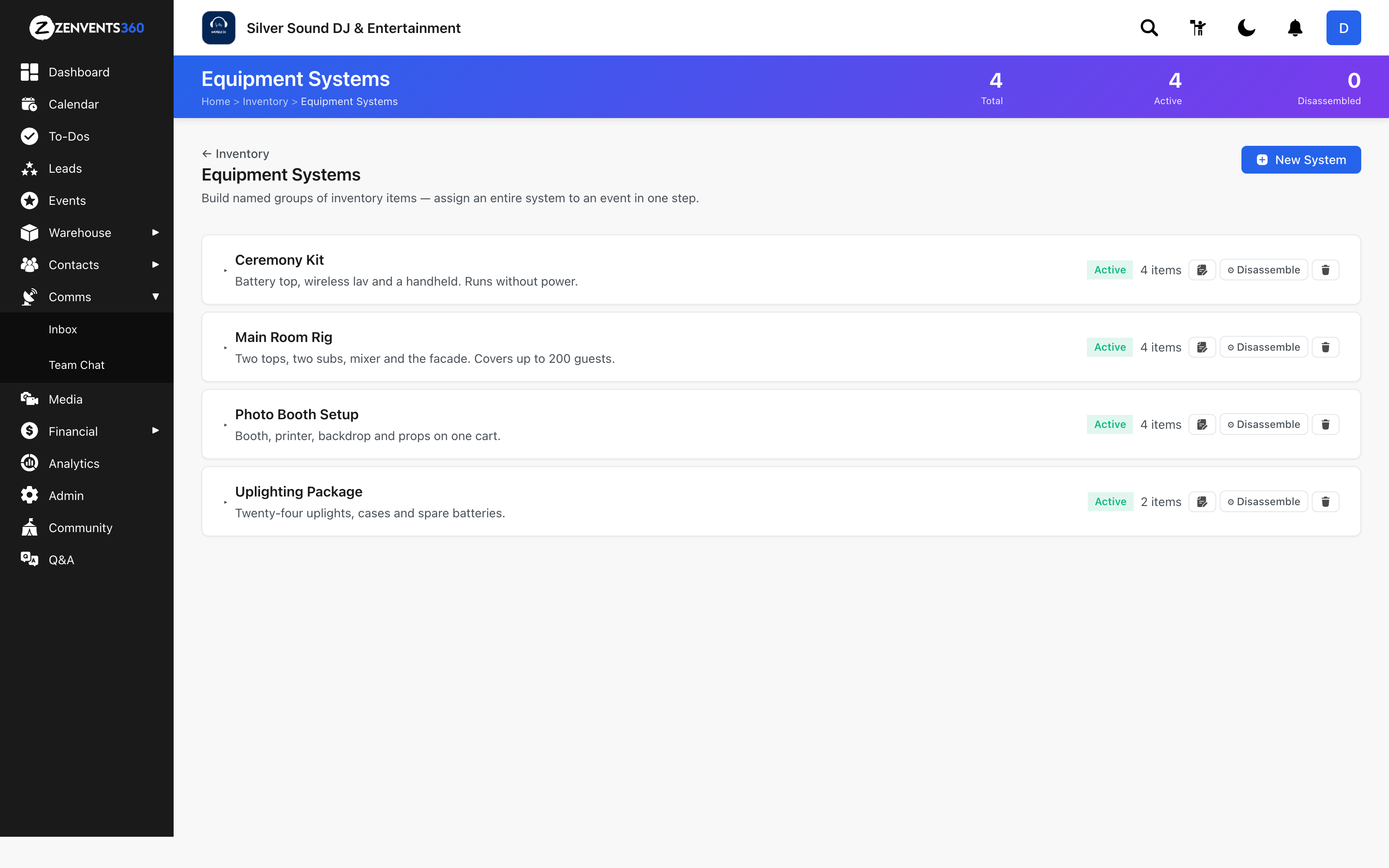Click the Ceremony Kit title

(280, 260)
